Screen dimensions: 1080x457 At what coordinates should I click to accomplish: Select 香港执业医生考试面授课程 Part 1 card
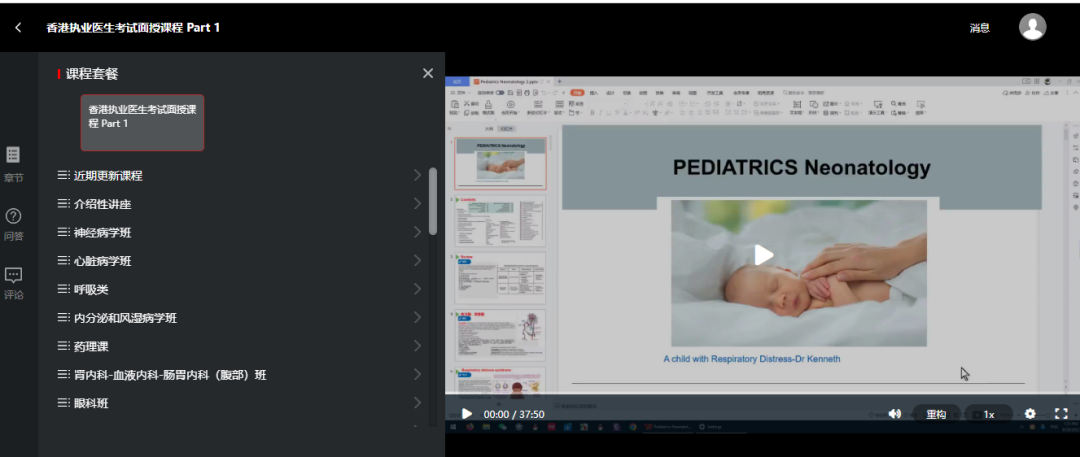[142, 122]
